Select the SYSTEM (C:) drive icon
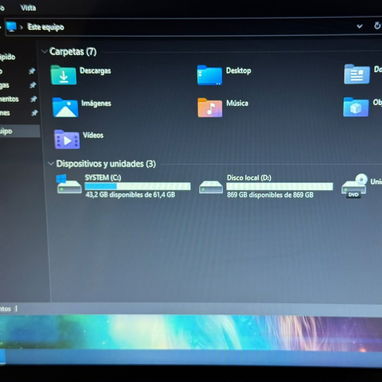Viewport: 382px width, 382px height. [x=69, y=184]
